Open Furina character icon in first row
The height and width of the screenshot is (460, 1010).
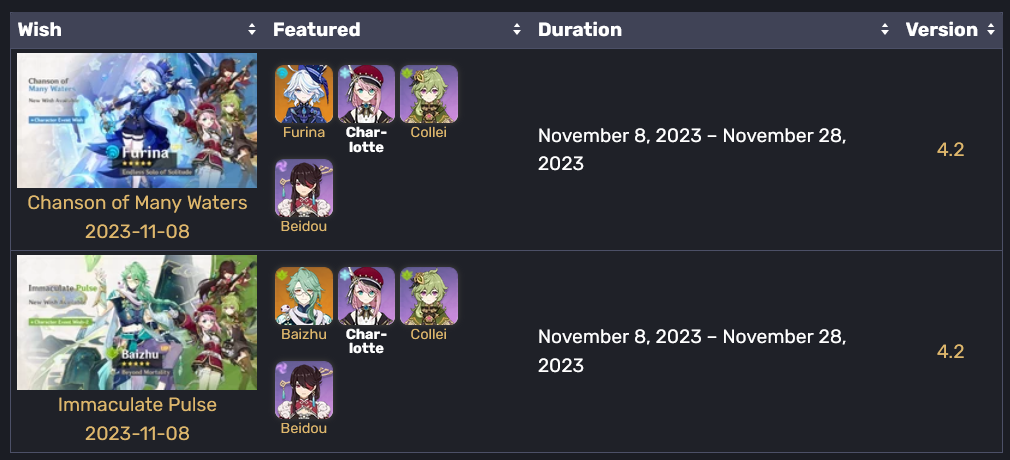304,94
